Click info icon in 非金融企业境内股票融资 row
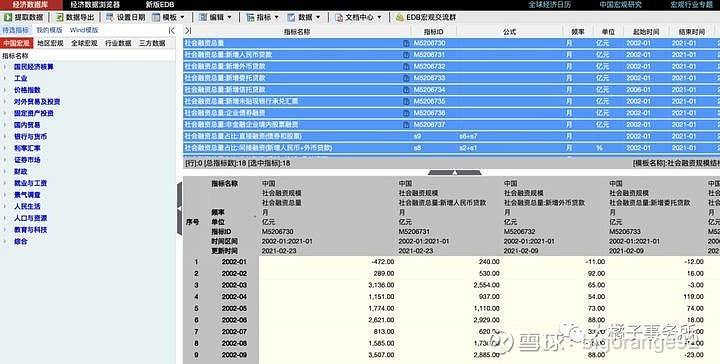This screenshot has width=720, height=364. click(x=406, y=125)
